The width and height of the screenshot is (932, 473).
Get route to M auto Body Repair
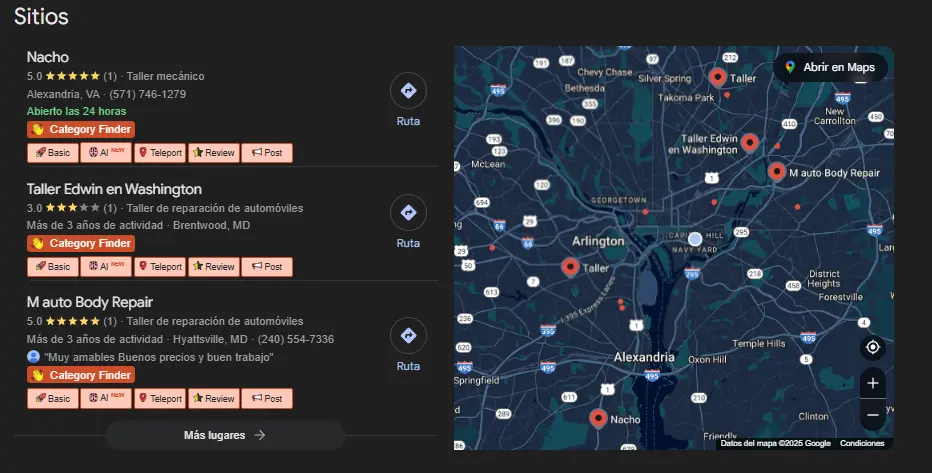408,336
